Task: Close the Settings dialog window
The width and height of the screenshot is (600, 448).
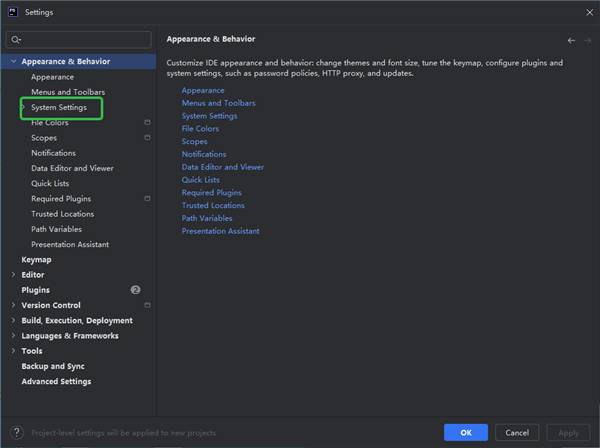Action: 587,12
